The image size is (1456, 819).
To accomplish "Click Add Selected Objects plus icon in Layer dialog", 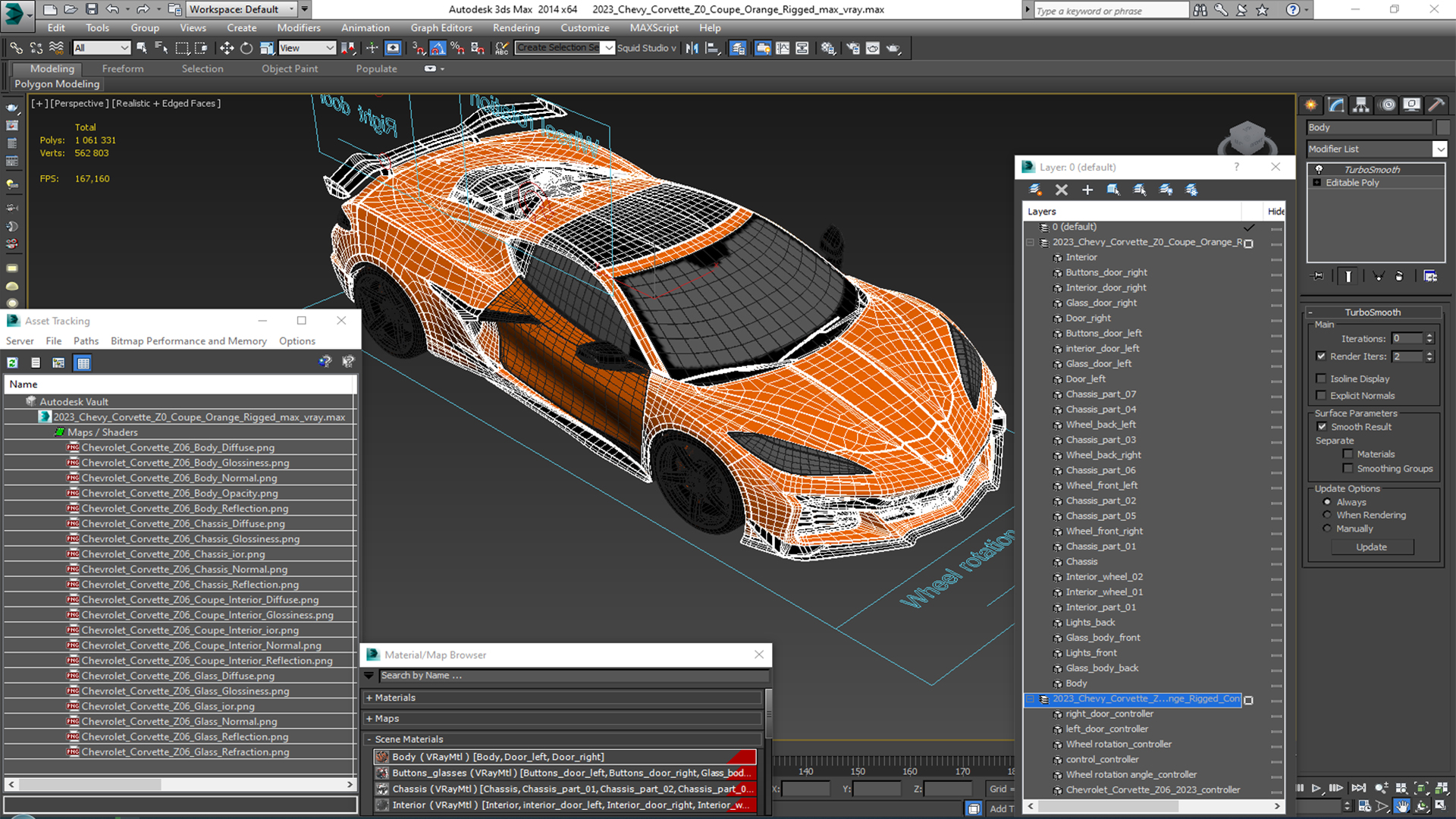I will (x=1087, y=190).
